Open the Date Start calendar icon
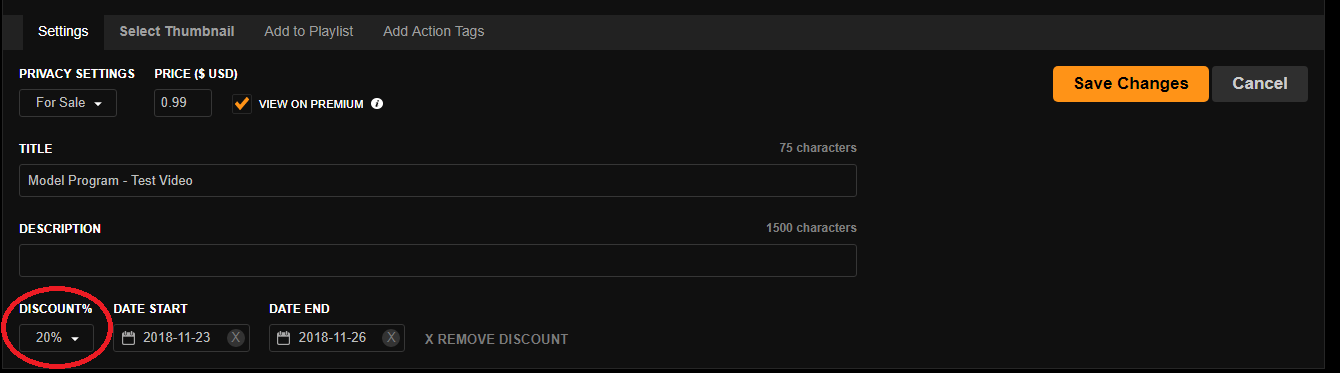The image size is (1340, 373). point(128,338)
